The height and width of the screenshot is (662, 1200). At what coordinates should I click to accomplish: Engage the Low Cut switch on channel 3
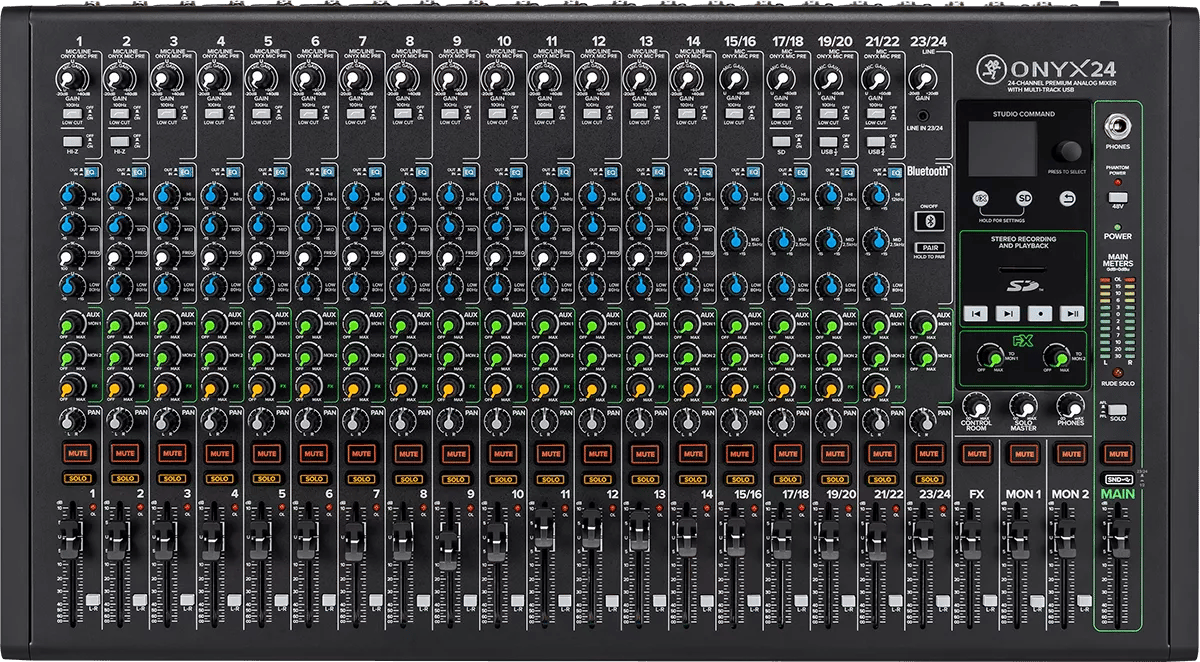click(166, 114)
